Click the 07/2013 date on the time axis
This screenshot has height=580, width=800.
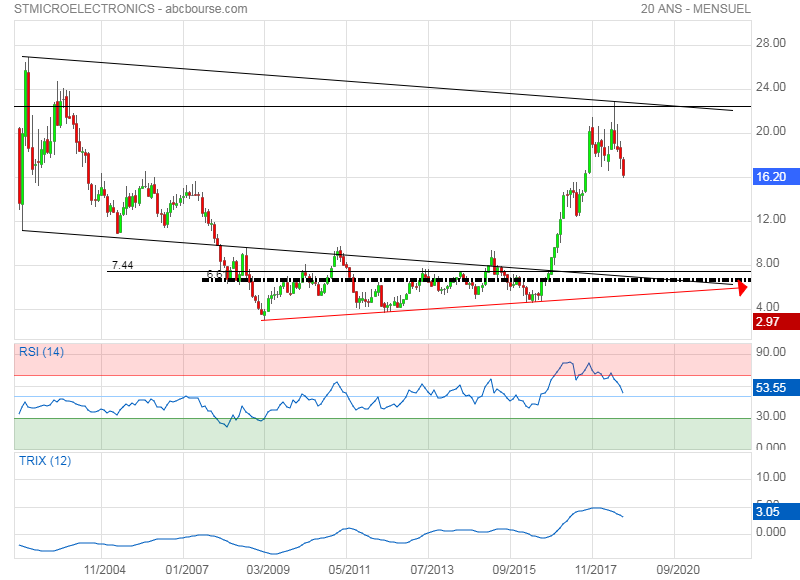tap(428, 569)
